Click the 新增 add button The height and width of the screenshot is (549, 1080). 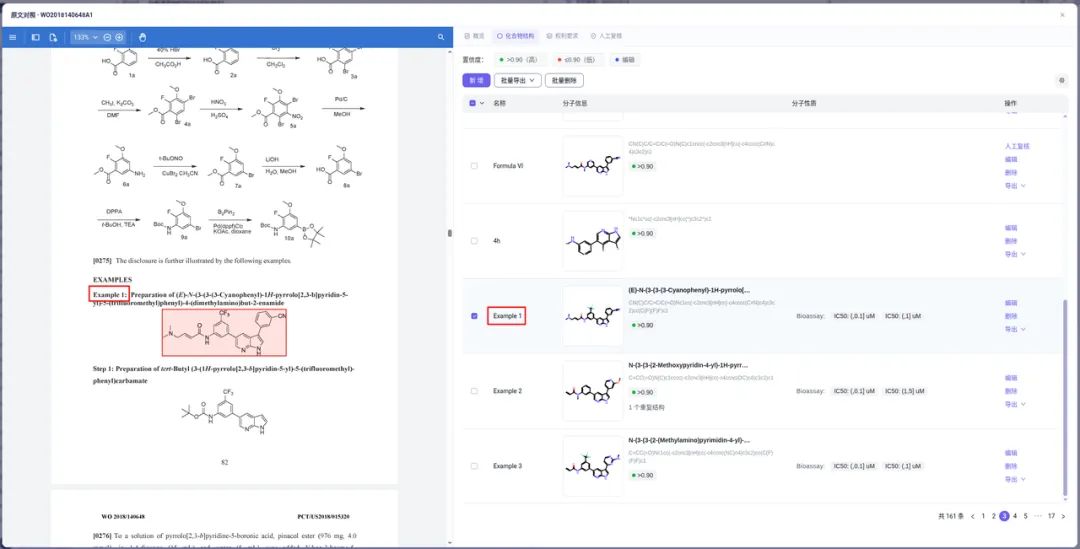tap(476, 81)
